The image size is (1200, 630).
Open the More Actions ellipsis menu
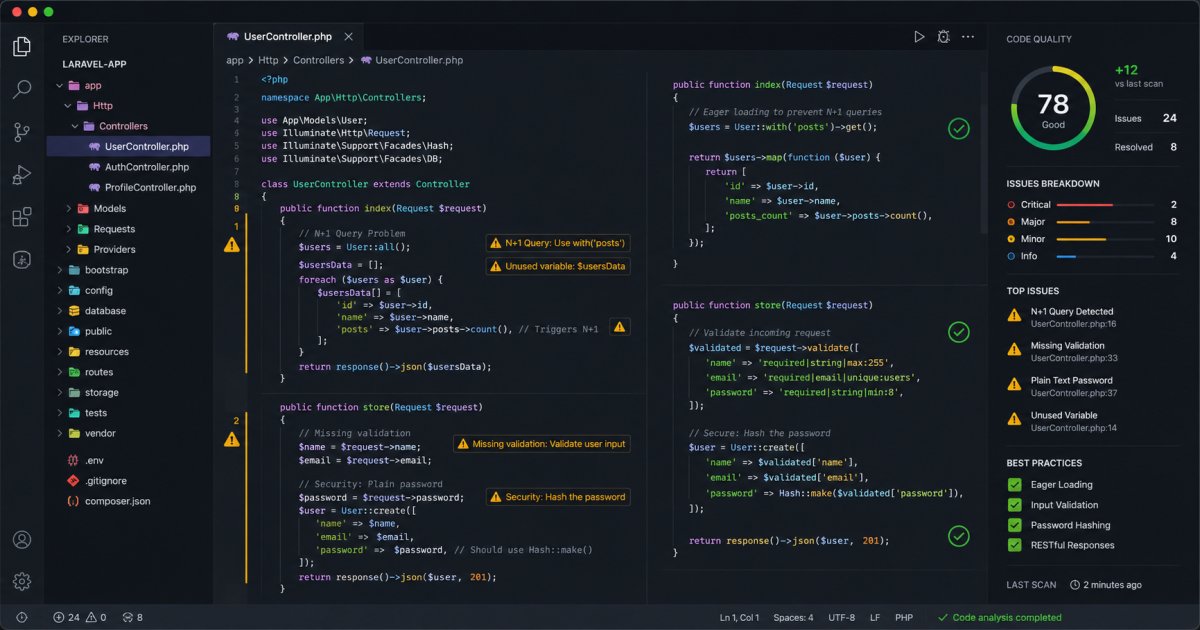[x=968, y=37]
